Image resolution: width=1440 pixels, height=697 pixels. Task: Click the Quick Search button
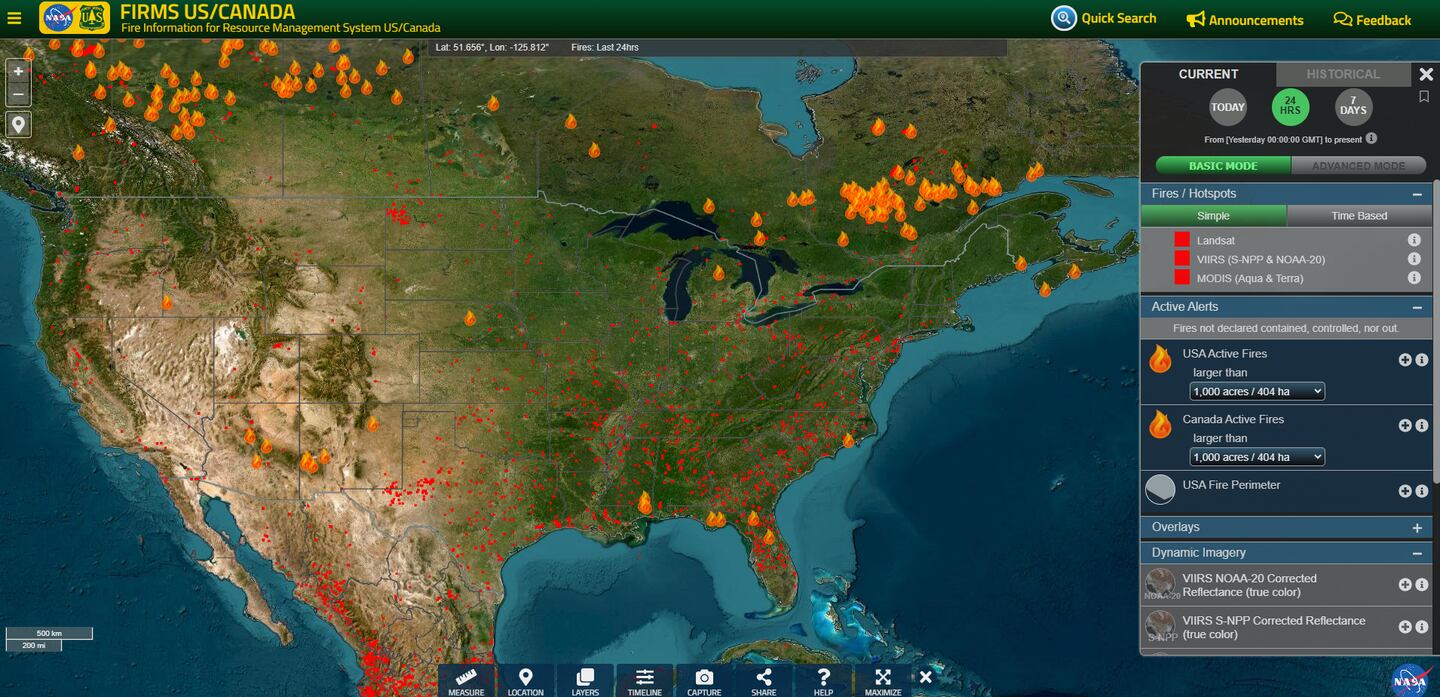click(x=1104, y=18)
